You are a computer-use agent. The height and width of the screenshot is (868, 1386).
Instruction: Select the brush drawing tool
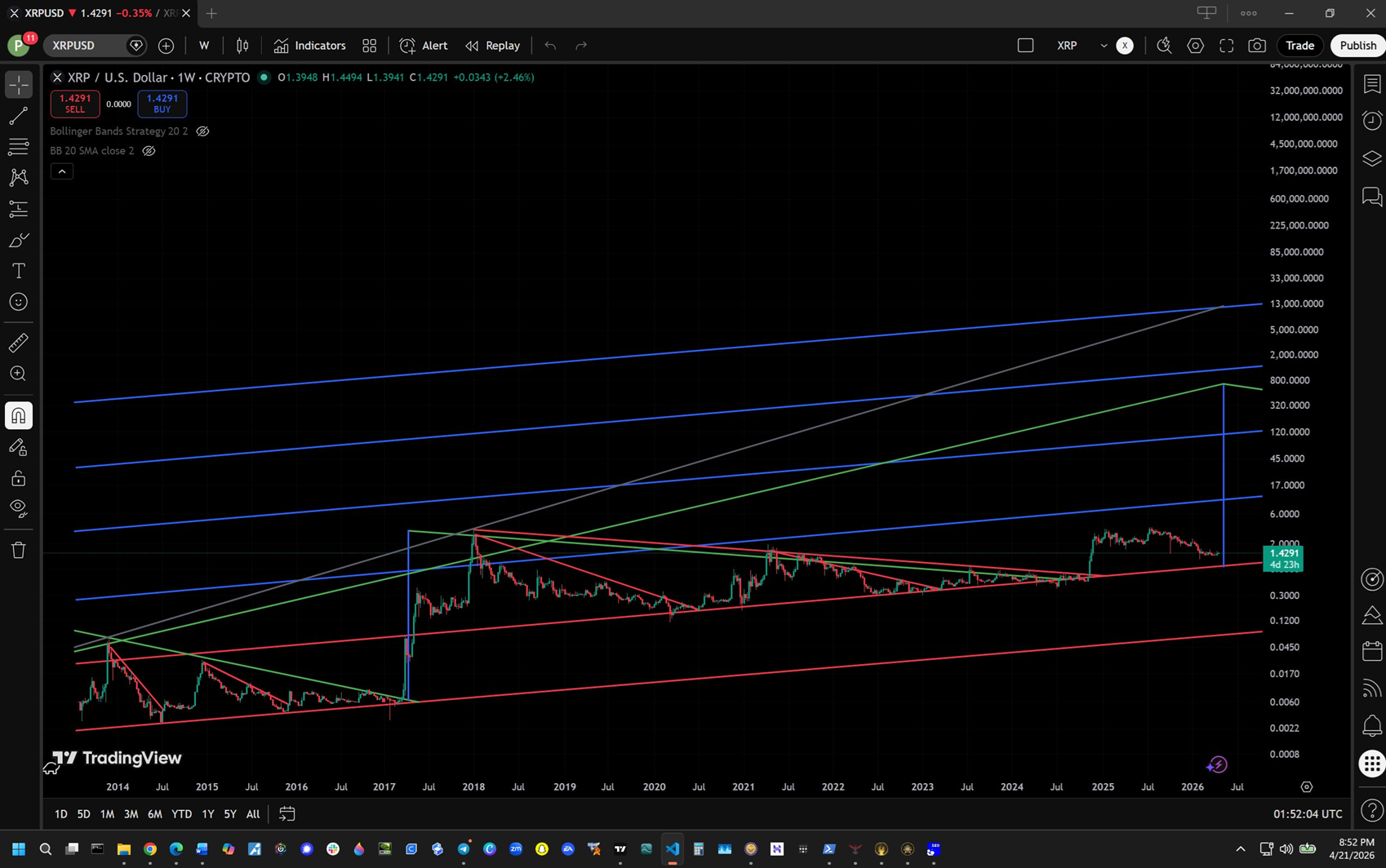19,240
